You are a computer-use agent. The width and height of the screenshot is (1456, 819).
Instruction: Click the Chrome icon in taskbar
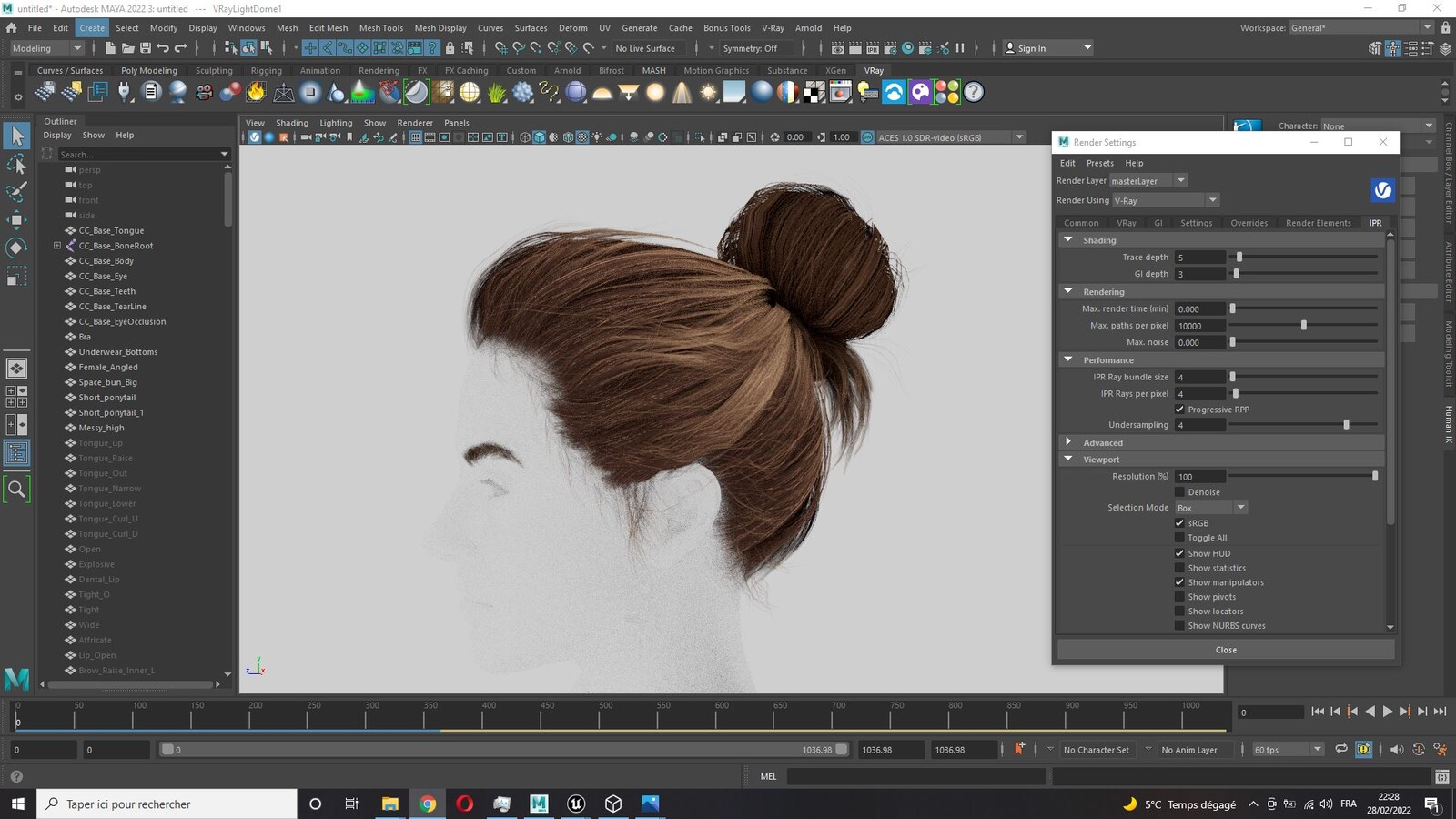[427, 804]
